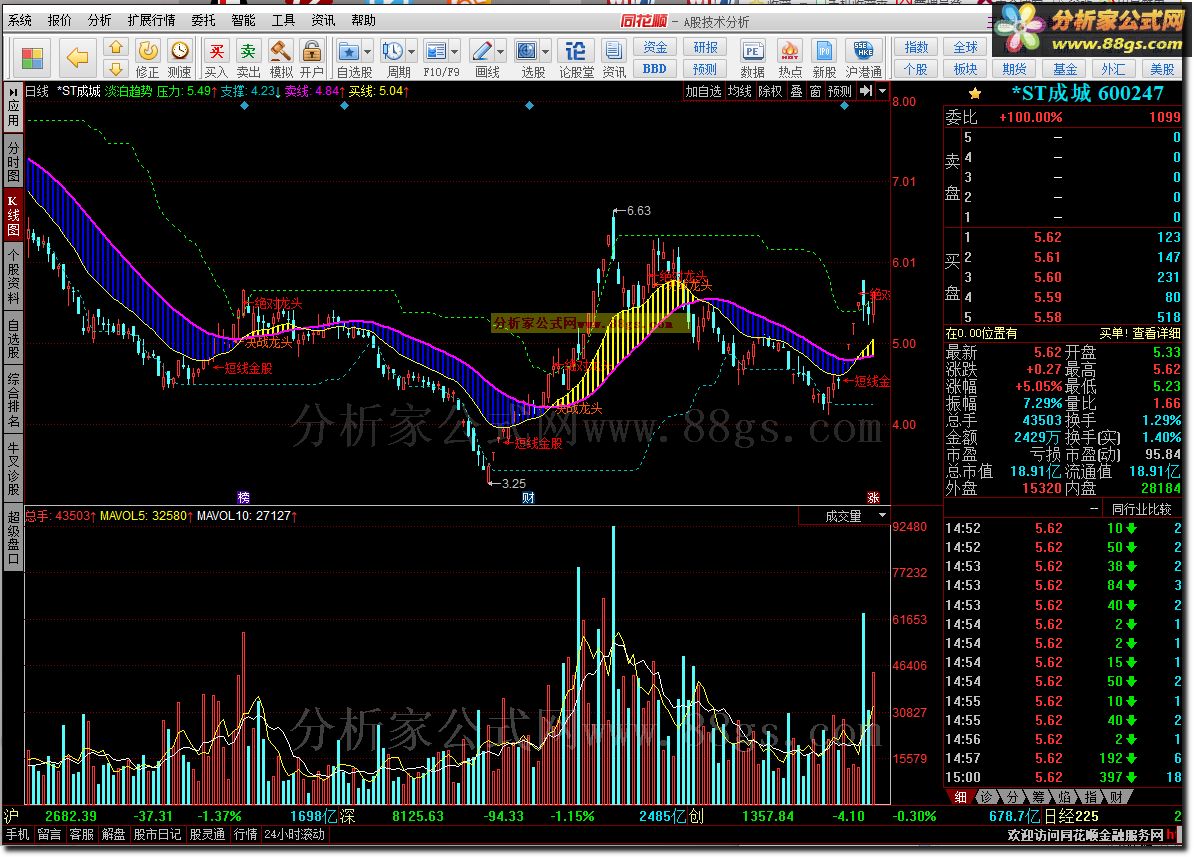The image size is (1194, 857).
Task: Click the 卖出 sell icon
Action: pos(248,59)
